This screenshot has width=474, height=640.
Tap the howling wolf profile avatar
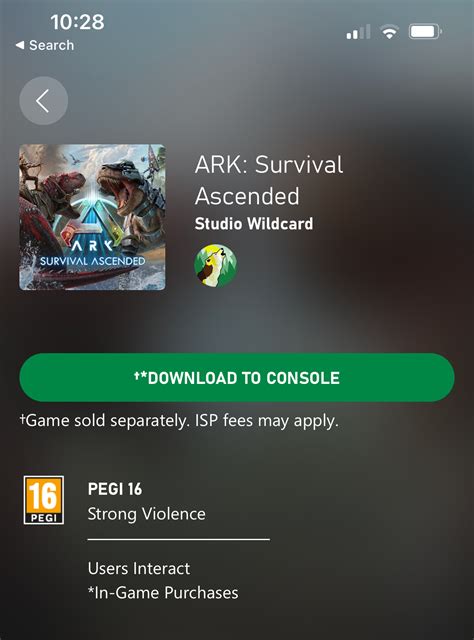pos(215,266)
